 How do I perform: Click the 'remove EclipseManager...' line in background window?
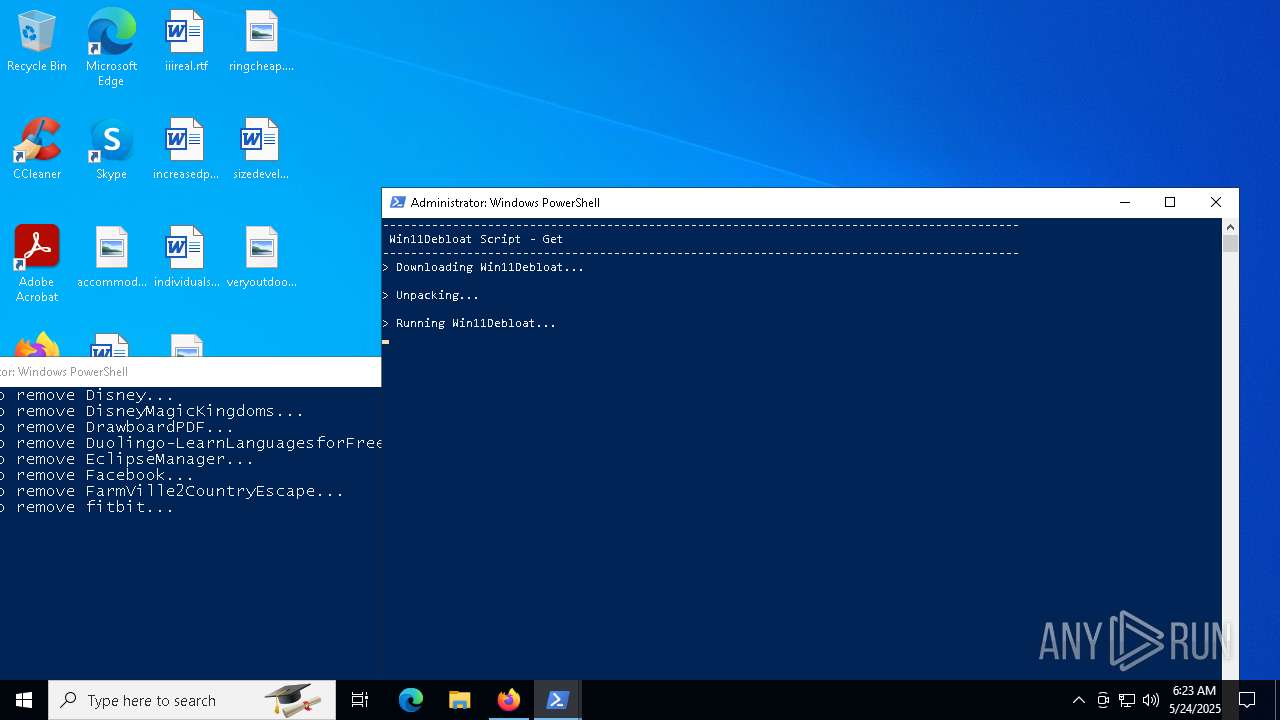click(127, 459)
